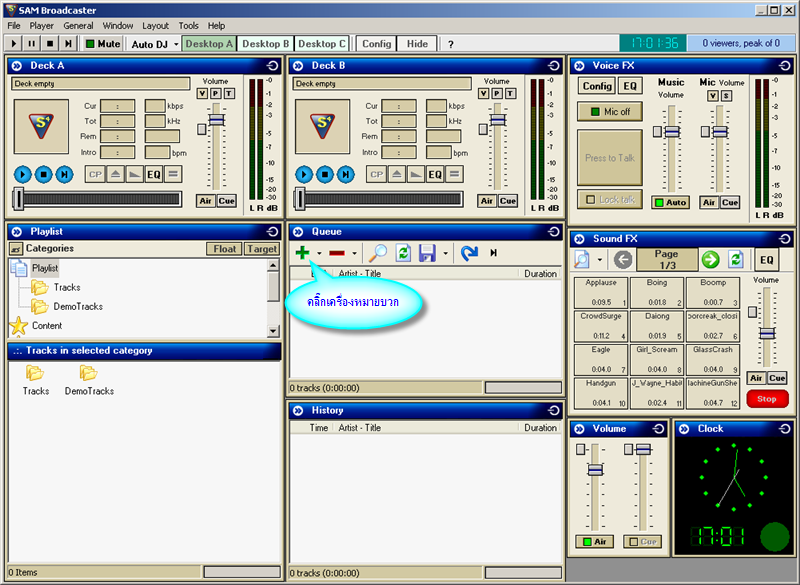The width and height of the screenshot is (800, 585).
Task: Open the Player menu
Action: point(41,26)
